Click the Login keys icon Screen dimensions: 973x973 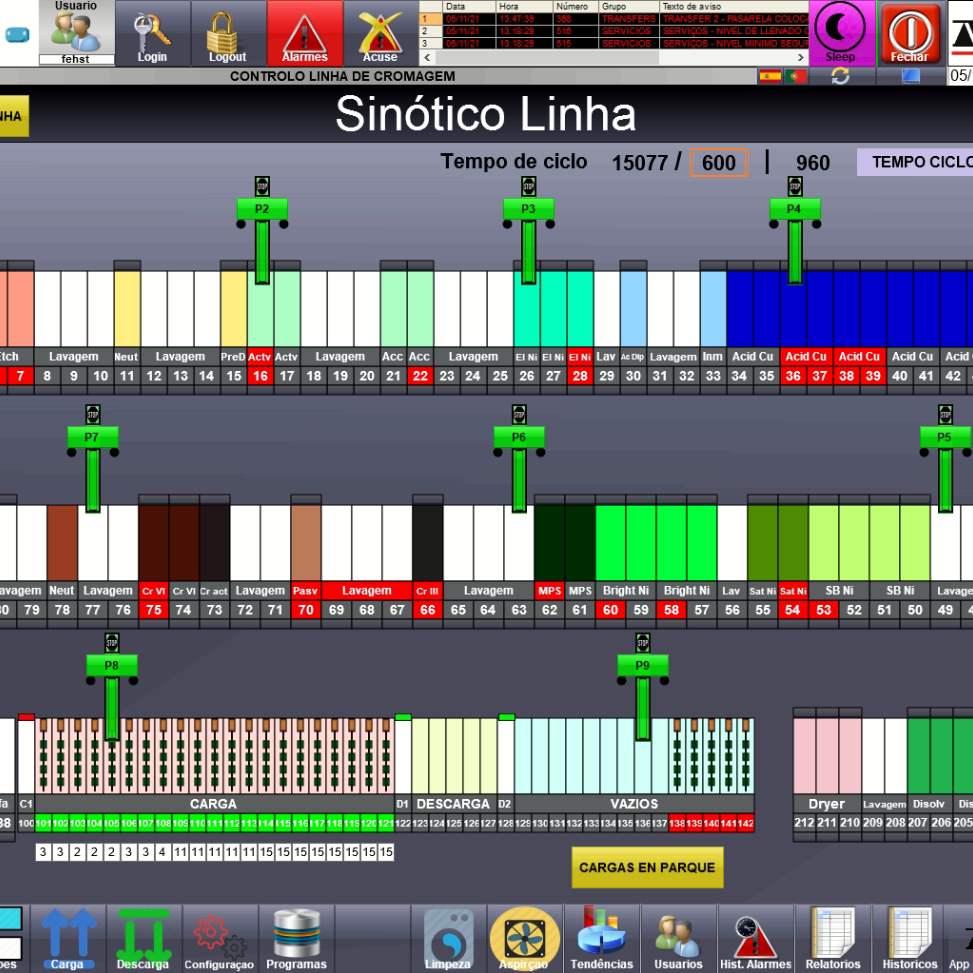(152, 34)
